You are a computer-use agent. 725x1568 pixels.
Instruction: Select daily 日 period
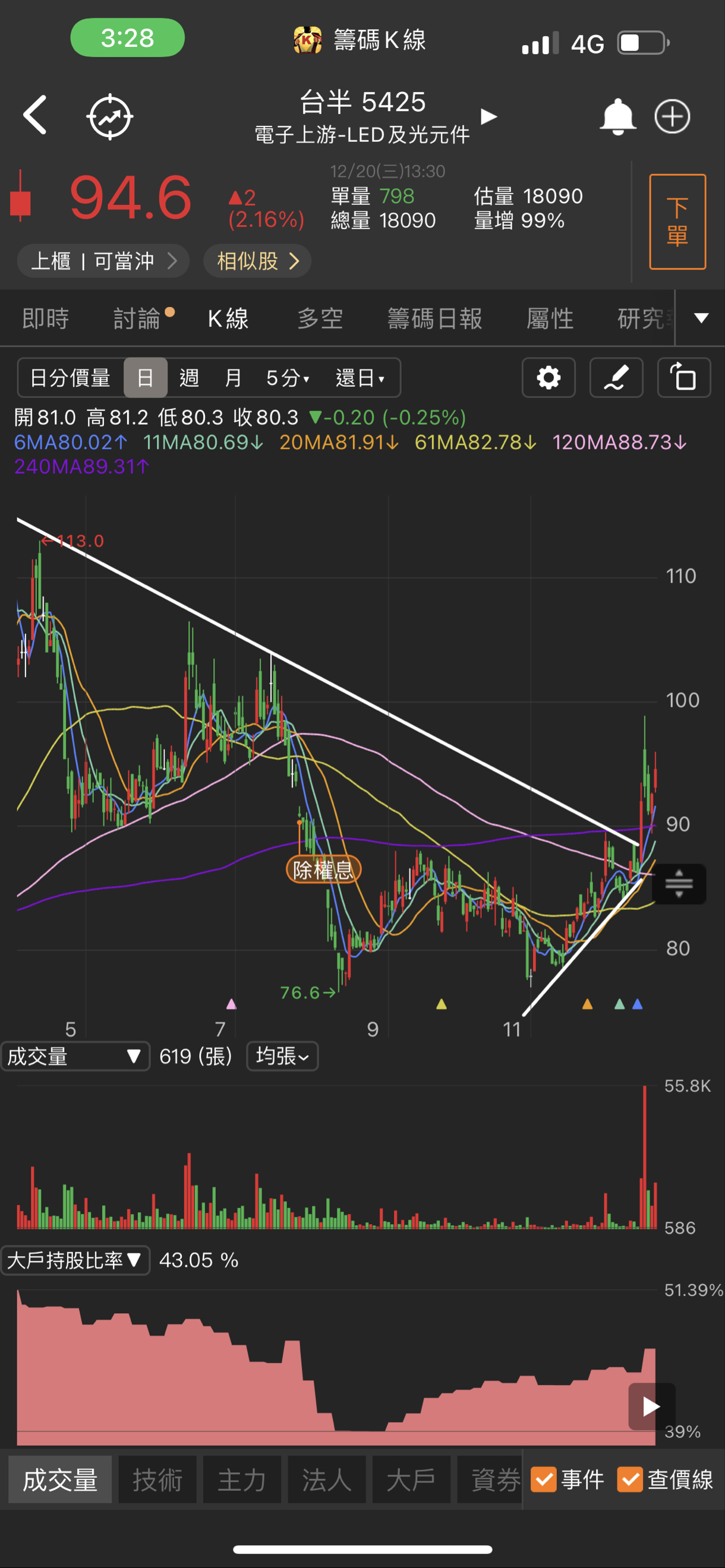tap(145, 378)
